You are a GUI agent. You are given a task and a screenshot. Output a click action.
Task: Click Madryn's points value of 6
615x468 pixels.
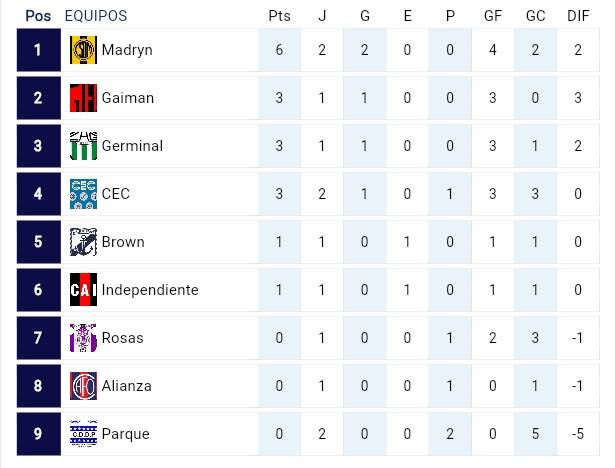click(280, 50)
